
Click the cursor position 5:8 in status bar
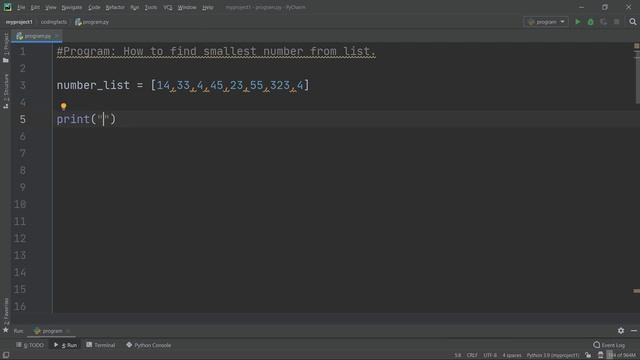click(458, 356)
